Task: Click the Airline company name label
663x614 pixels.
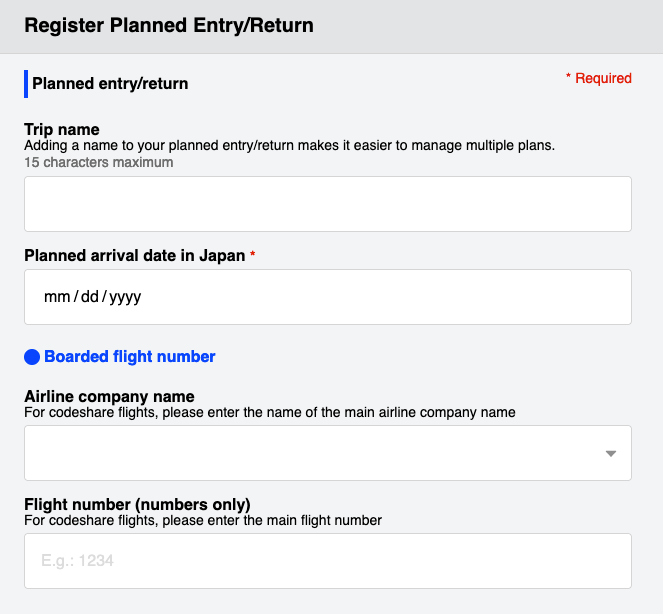Action: [109, 396]
